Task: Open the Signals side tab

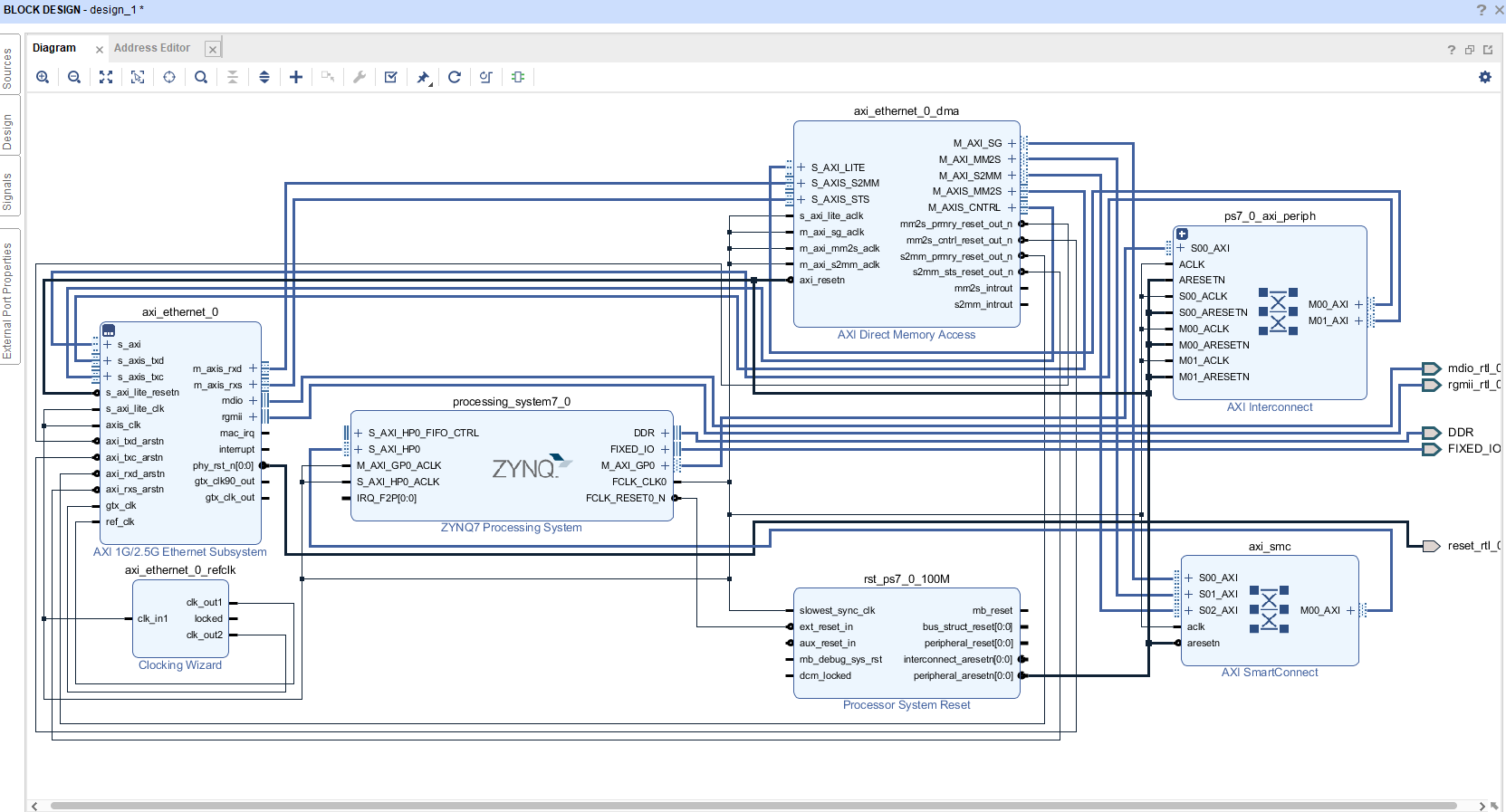Action: (8, 191)
